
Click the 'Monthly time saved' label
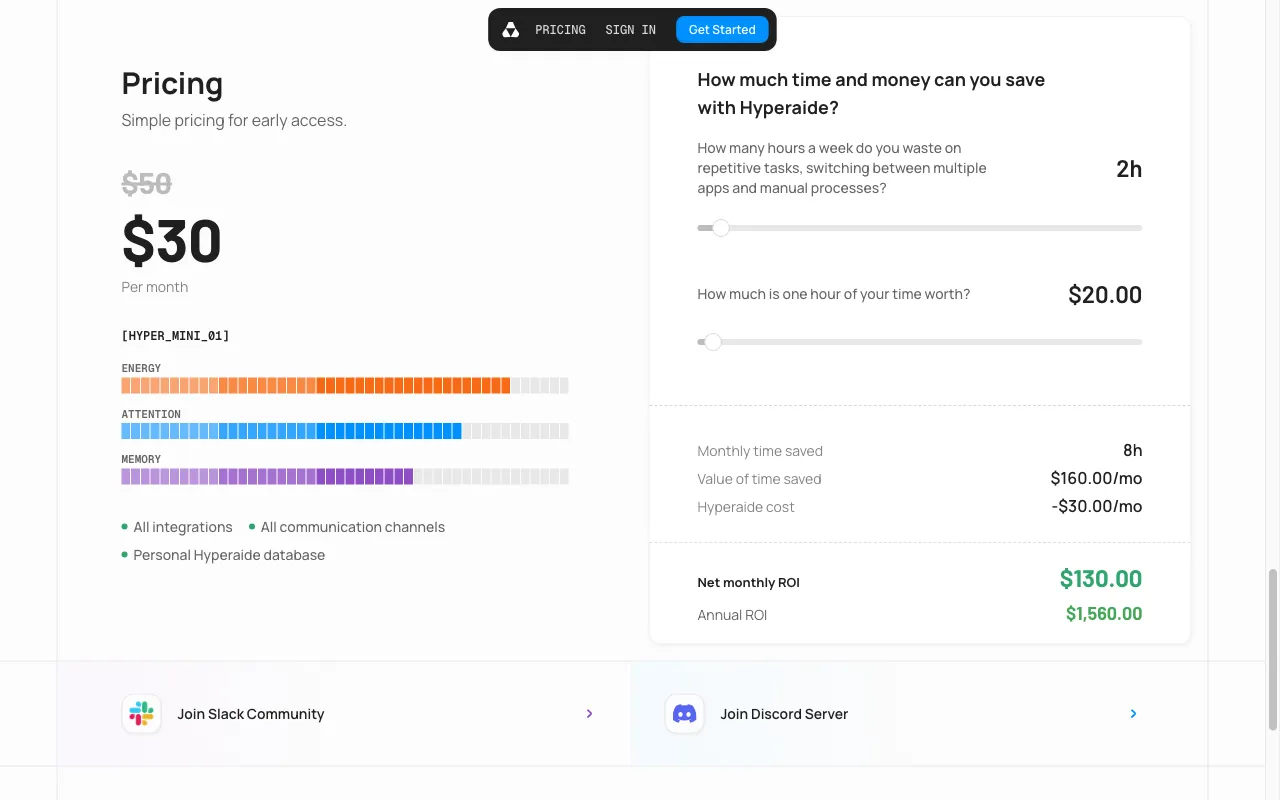[x=760, y=451]
